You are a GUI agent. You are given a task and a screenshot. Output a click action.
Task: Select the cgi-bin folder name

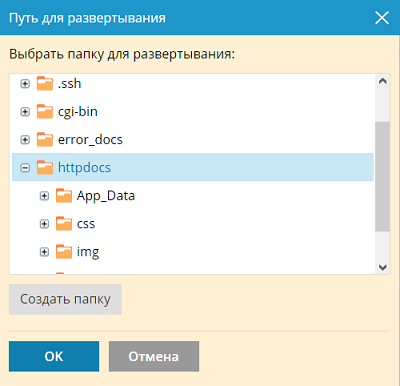coord(78,112)
